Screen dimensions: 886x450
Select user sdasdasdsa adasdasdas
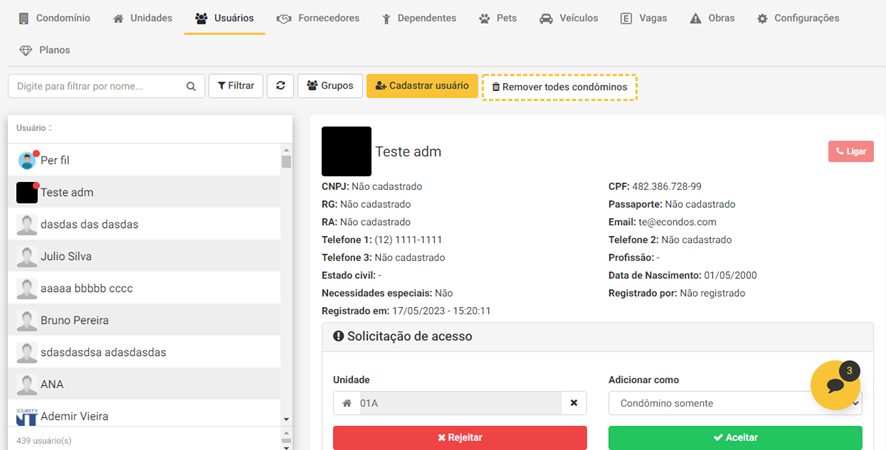pyautogui.click(x=144, y=352)
